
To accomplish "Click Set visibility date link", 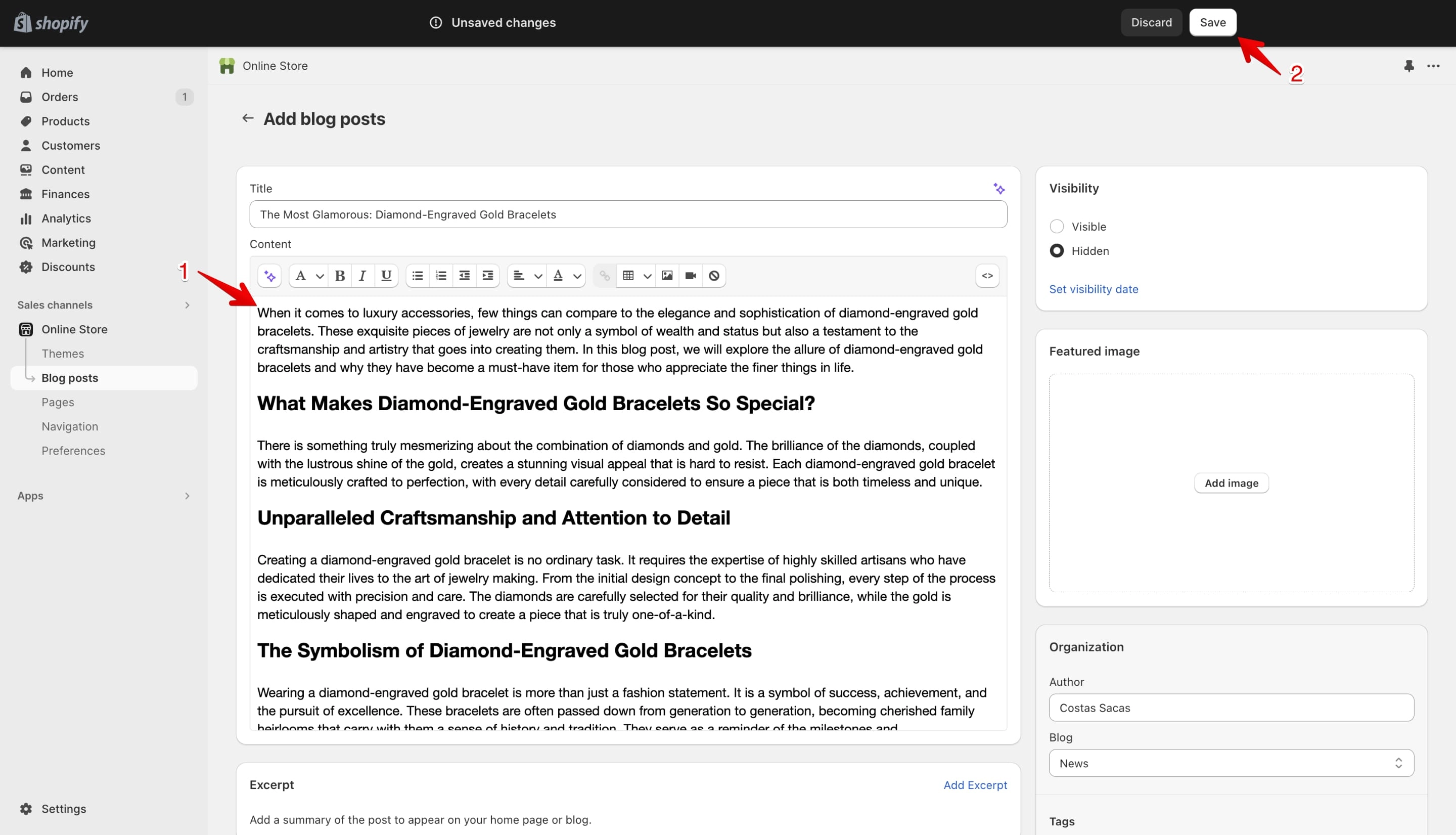I will [x=1093, y=289].
